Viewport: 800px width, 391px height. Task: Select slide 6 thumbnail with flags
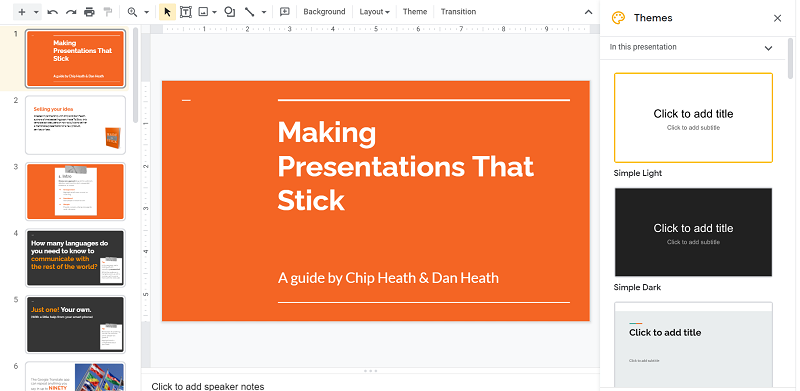[x=76, y=376]
